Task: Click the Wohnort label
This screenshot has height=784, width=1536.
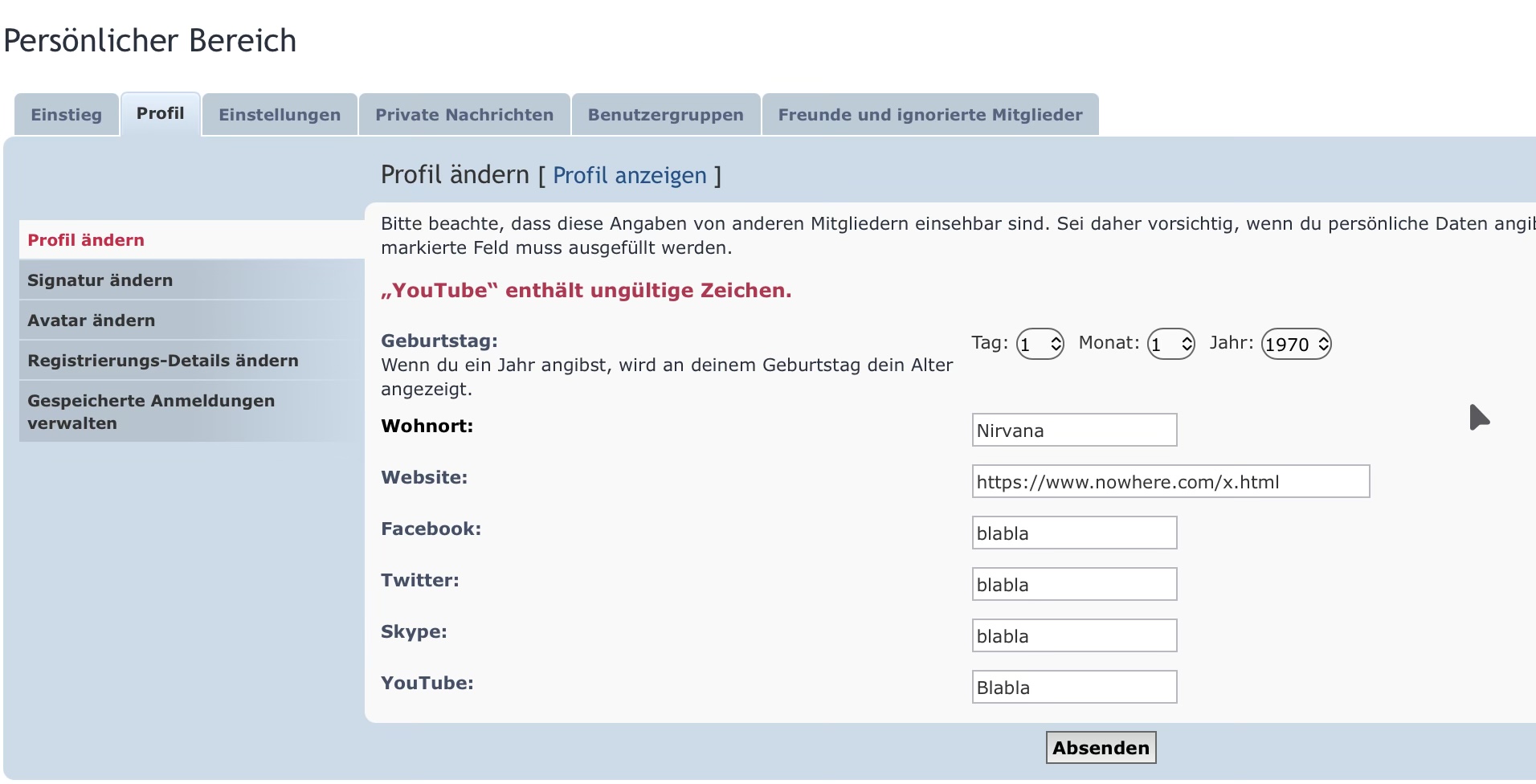Action: (x=427, y=426)
